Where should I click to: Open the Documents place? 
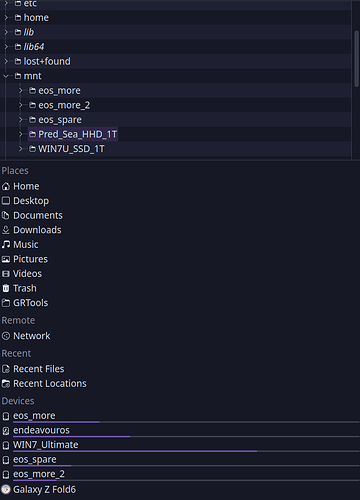pyautogui.click(x=32, y=215)
